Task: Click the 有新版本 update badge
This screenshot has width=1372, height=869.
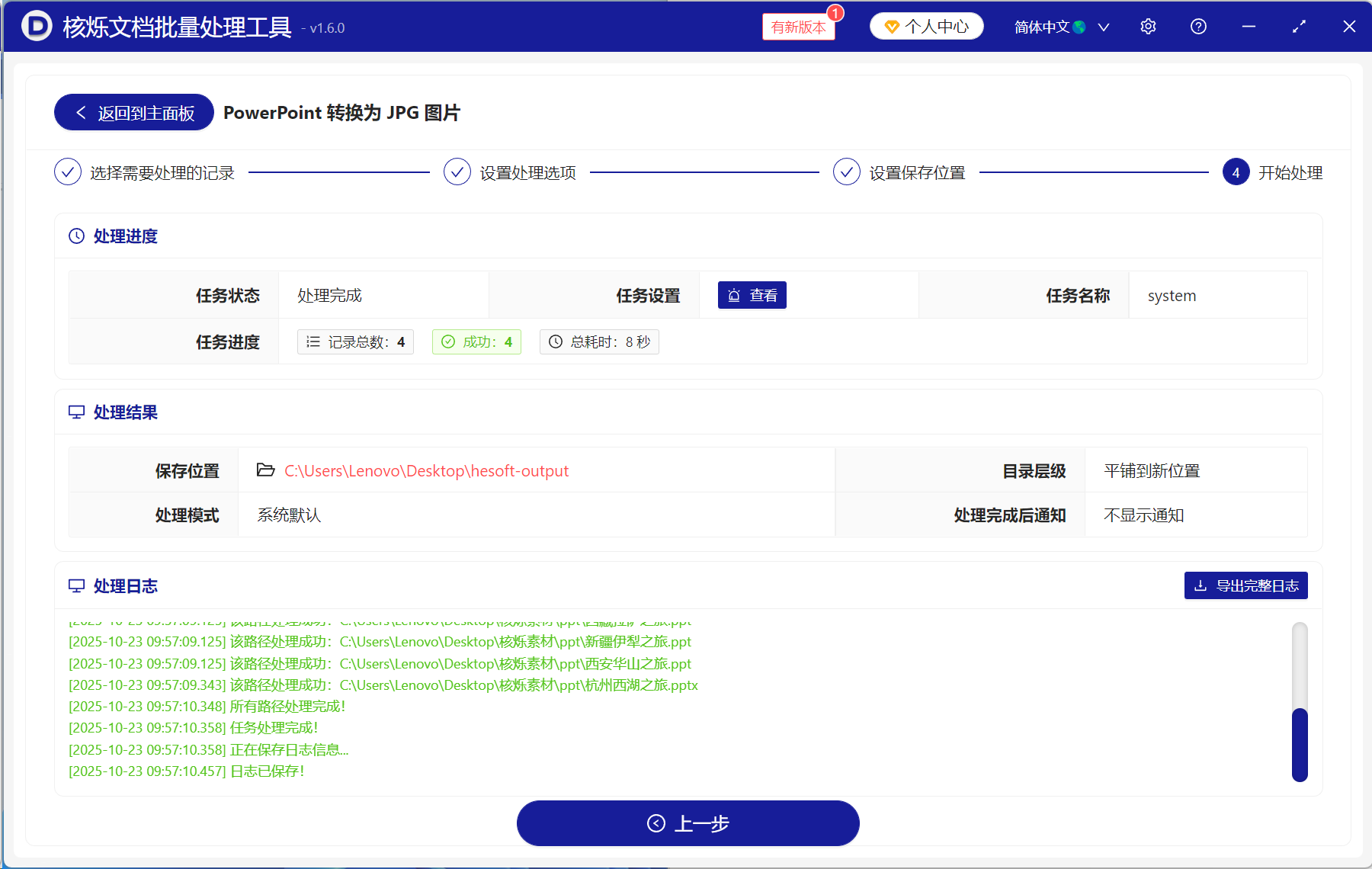Action: tap(798, 27)
